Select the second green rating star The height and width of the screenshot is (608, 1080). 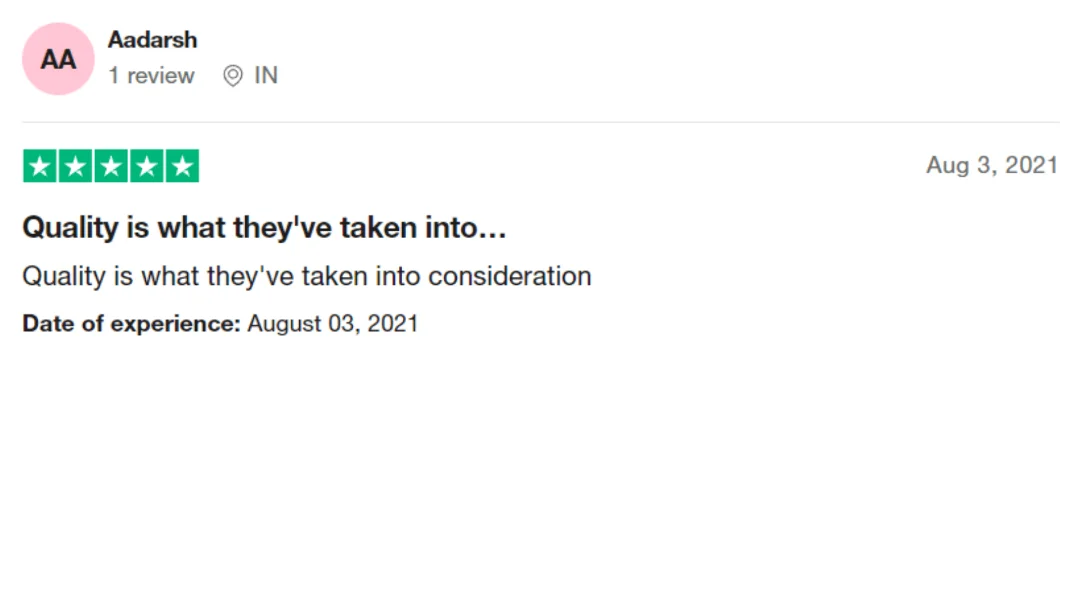point(76,166)
